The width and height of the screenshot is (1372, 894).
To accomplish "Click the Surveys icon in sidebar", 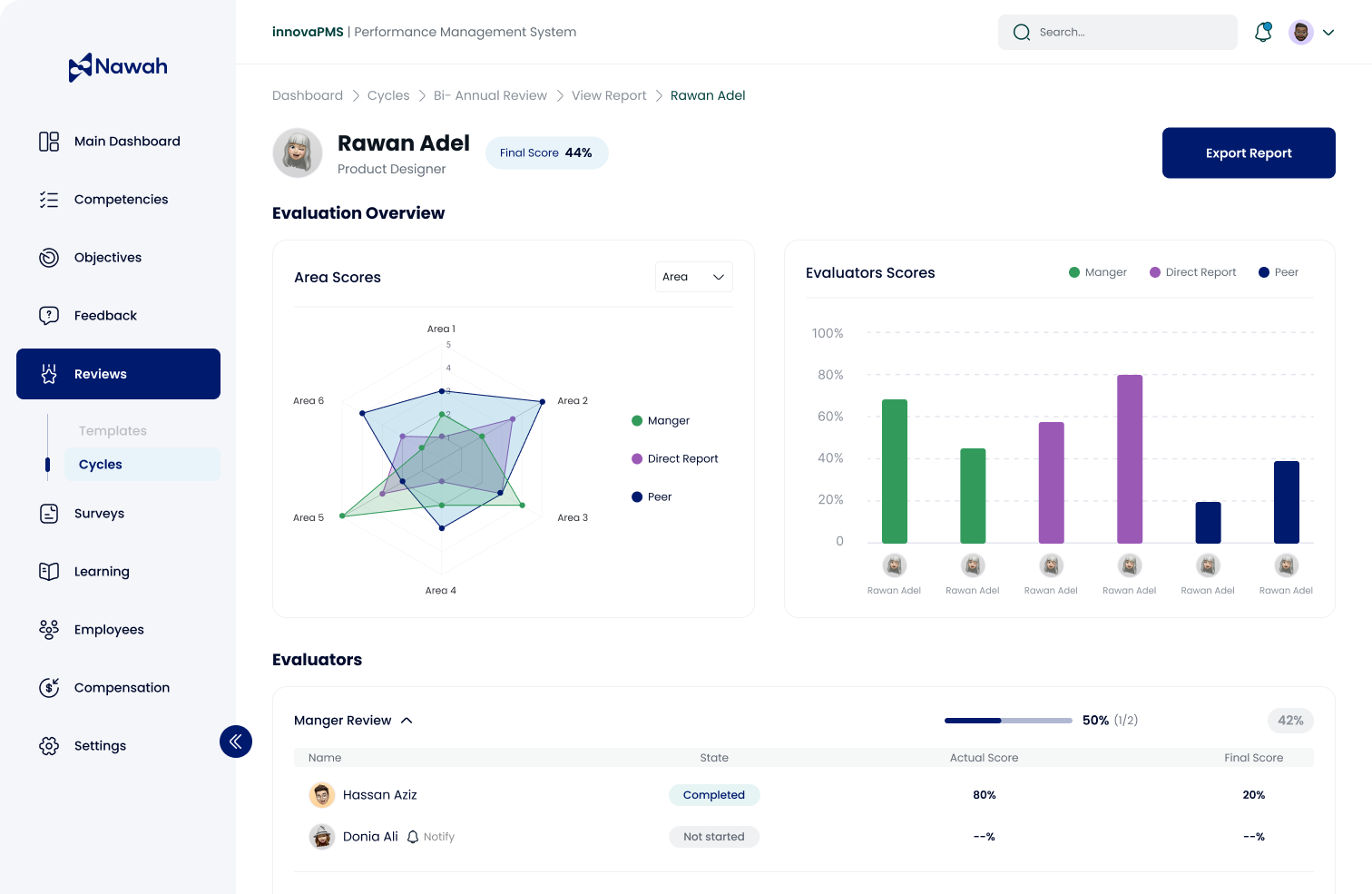I will pyautogui.click(x=49, y=514).
